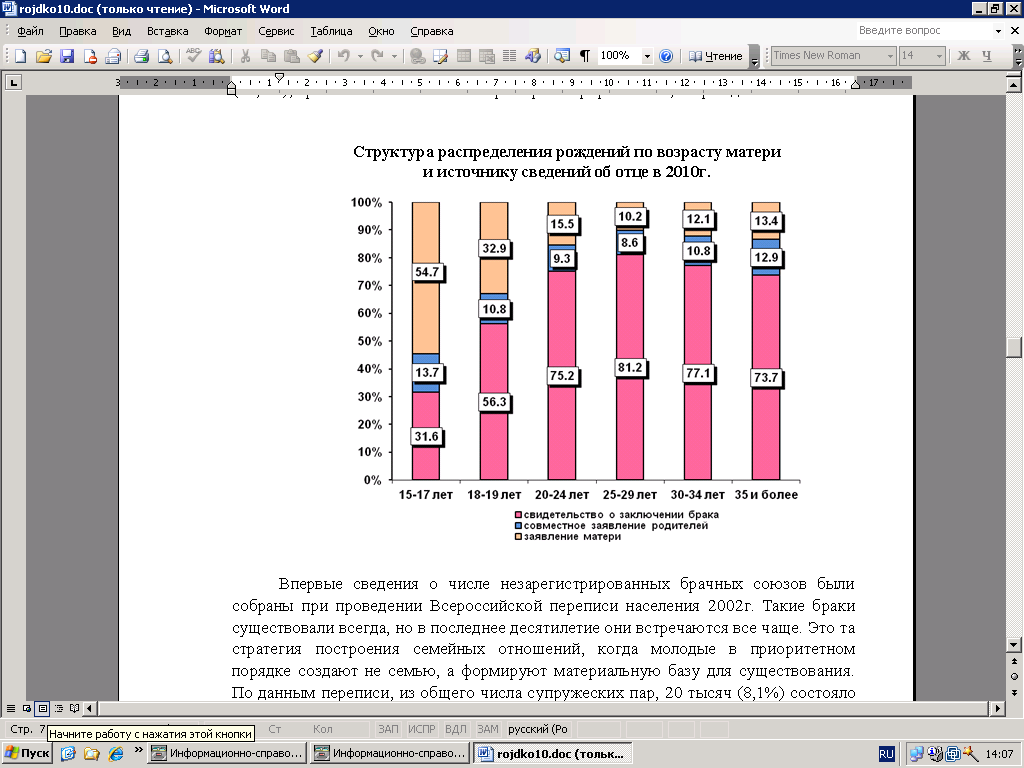Viewport: 1024px width, 768px height.
Task: Run the spelling and grammar check
Action: pos(193,56)
